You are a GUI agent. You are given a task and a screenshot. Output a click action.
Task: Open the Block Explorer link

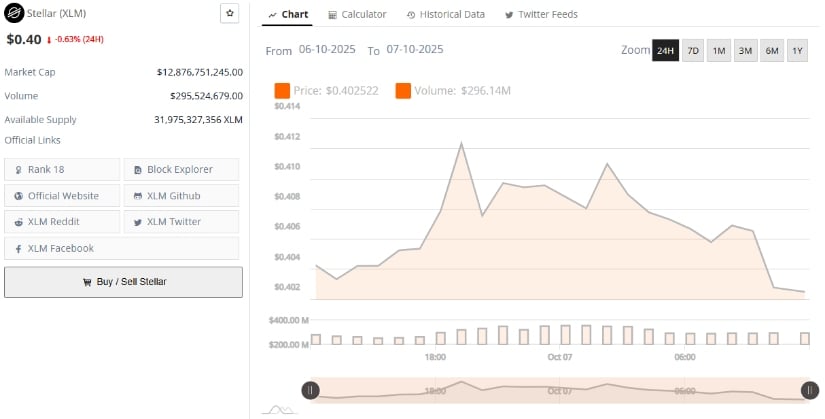(x=181, y=170)
